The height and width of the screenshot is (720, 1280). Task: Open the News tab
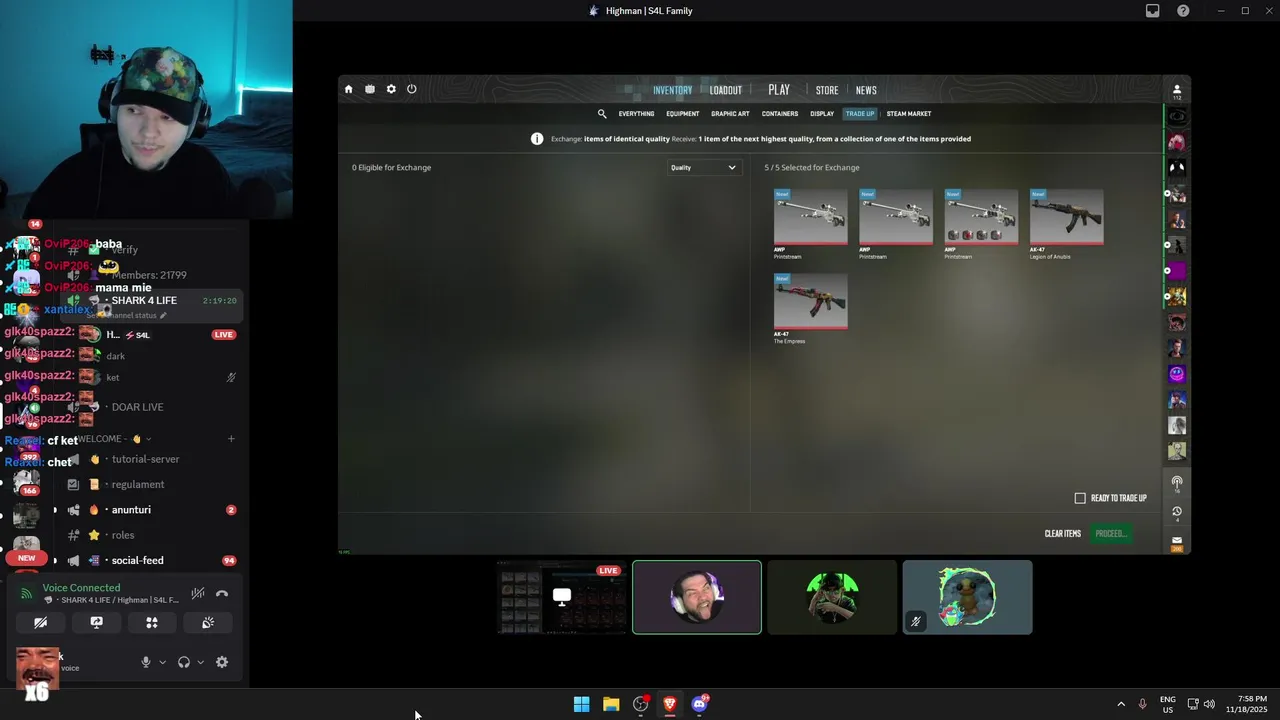[866, 90]
